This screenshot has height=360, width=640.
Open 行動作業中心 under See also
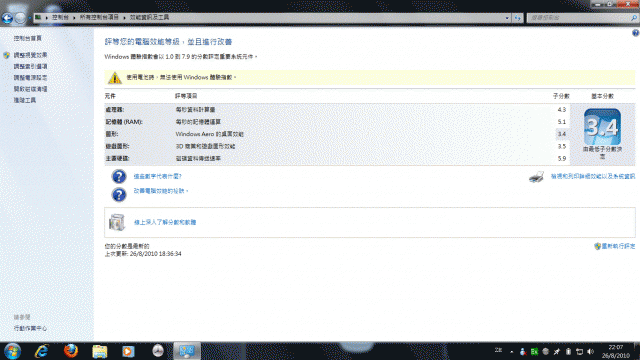pos(30,328)
